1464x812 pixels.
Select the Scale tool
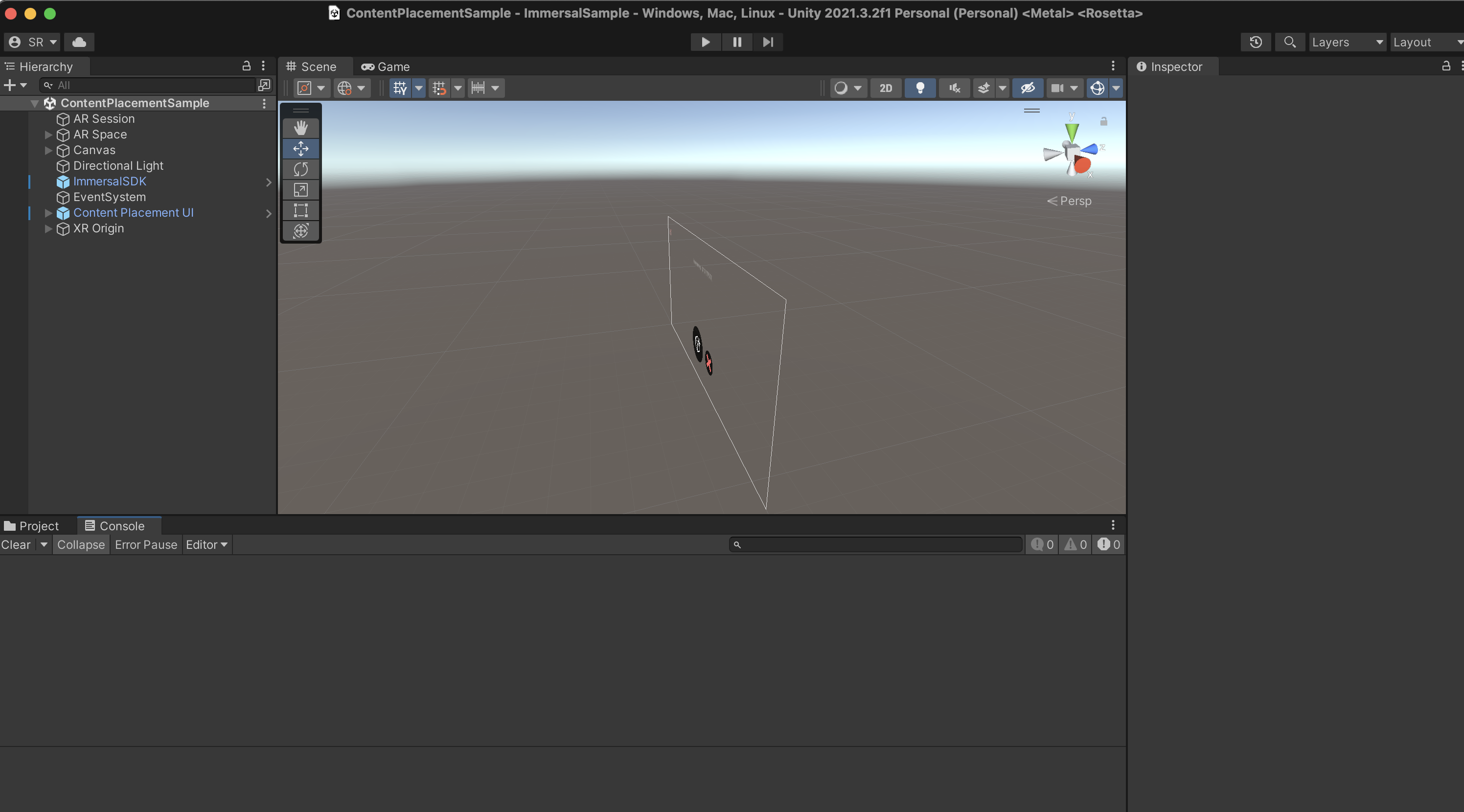point(300,190)
